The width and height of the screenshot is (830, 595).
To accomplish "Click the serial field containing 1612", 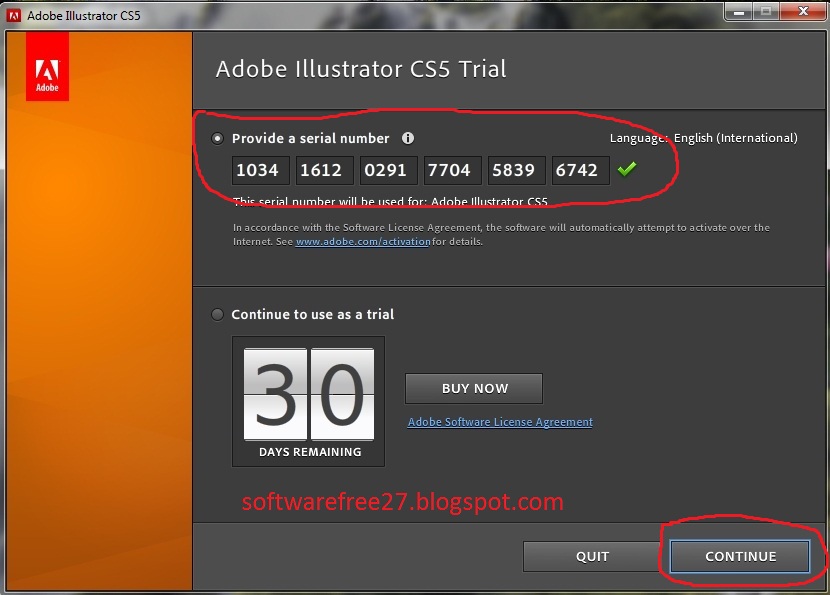I will [x=324, y=170].
